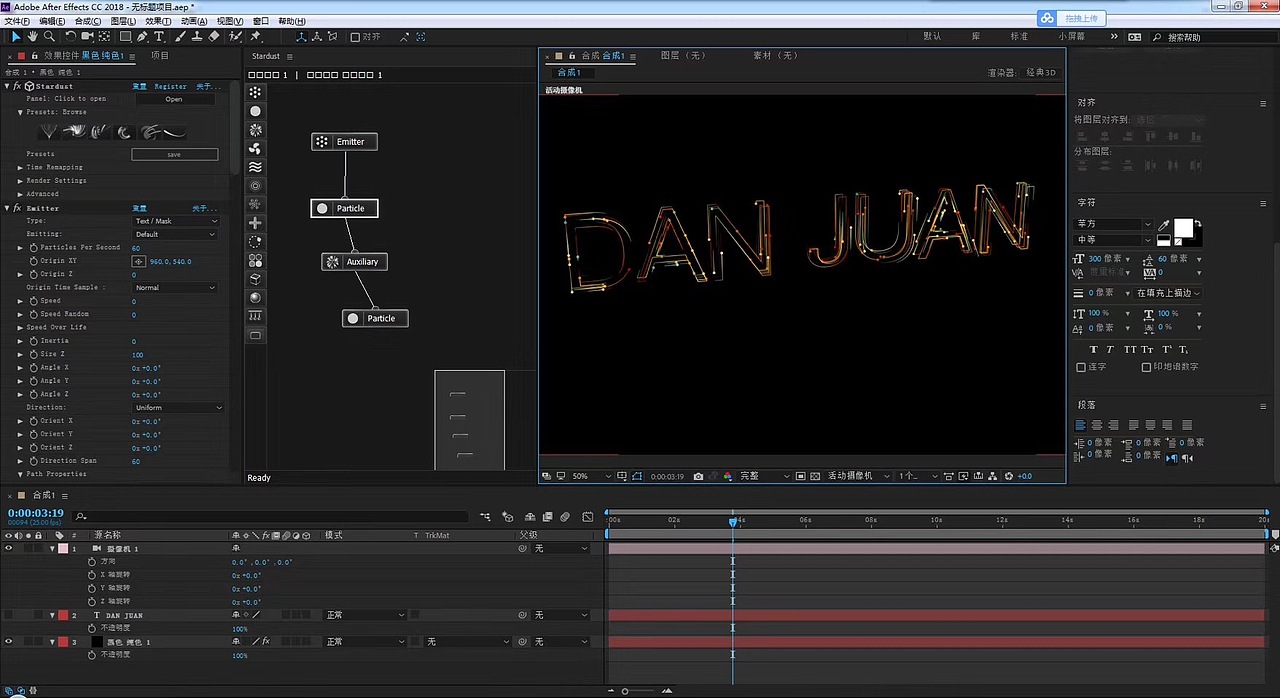Select the Pen tool

point(142,37)
